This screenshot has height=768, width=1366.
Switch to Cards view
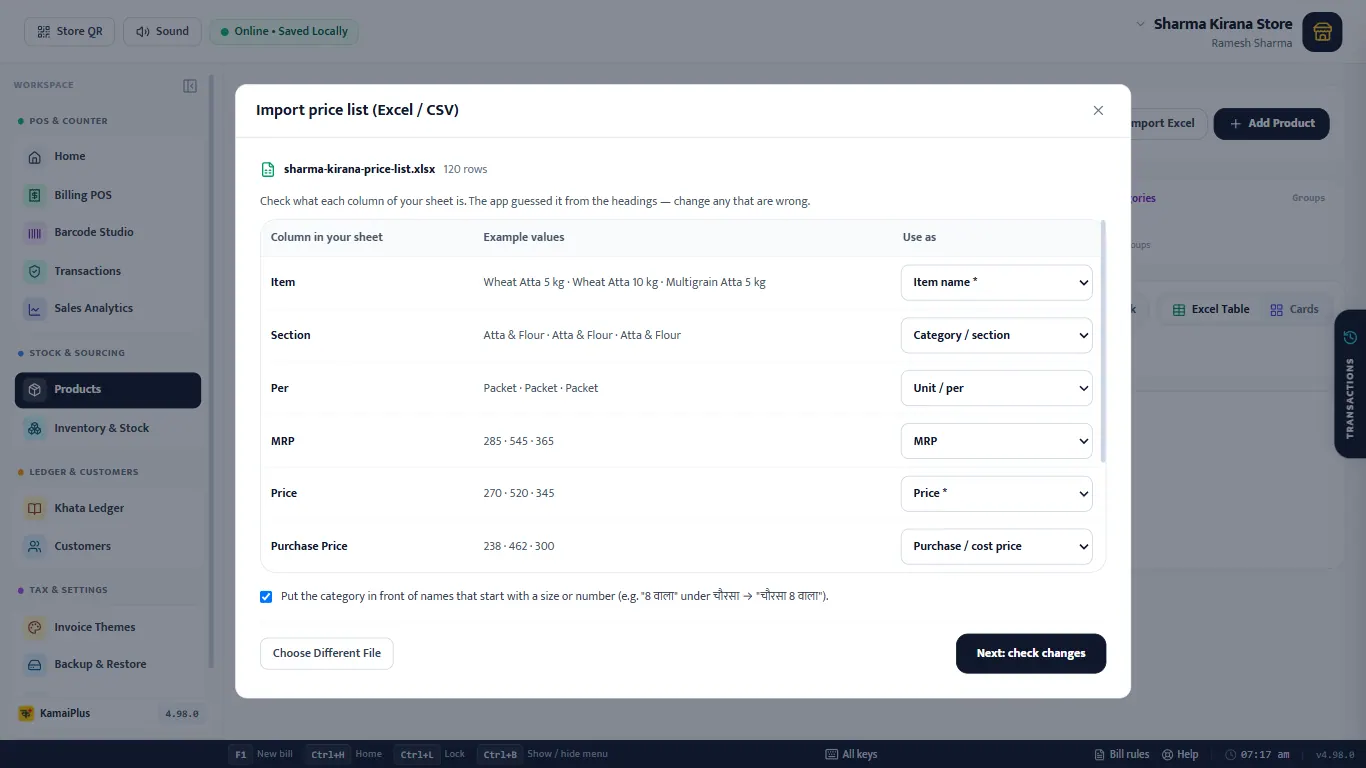[1294, 309]
